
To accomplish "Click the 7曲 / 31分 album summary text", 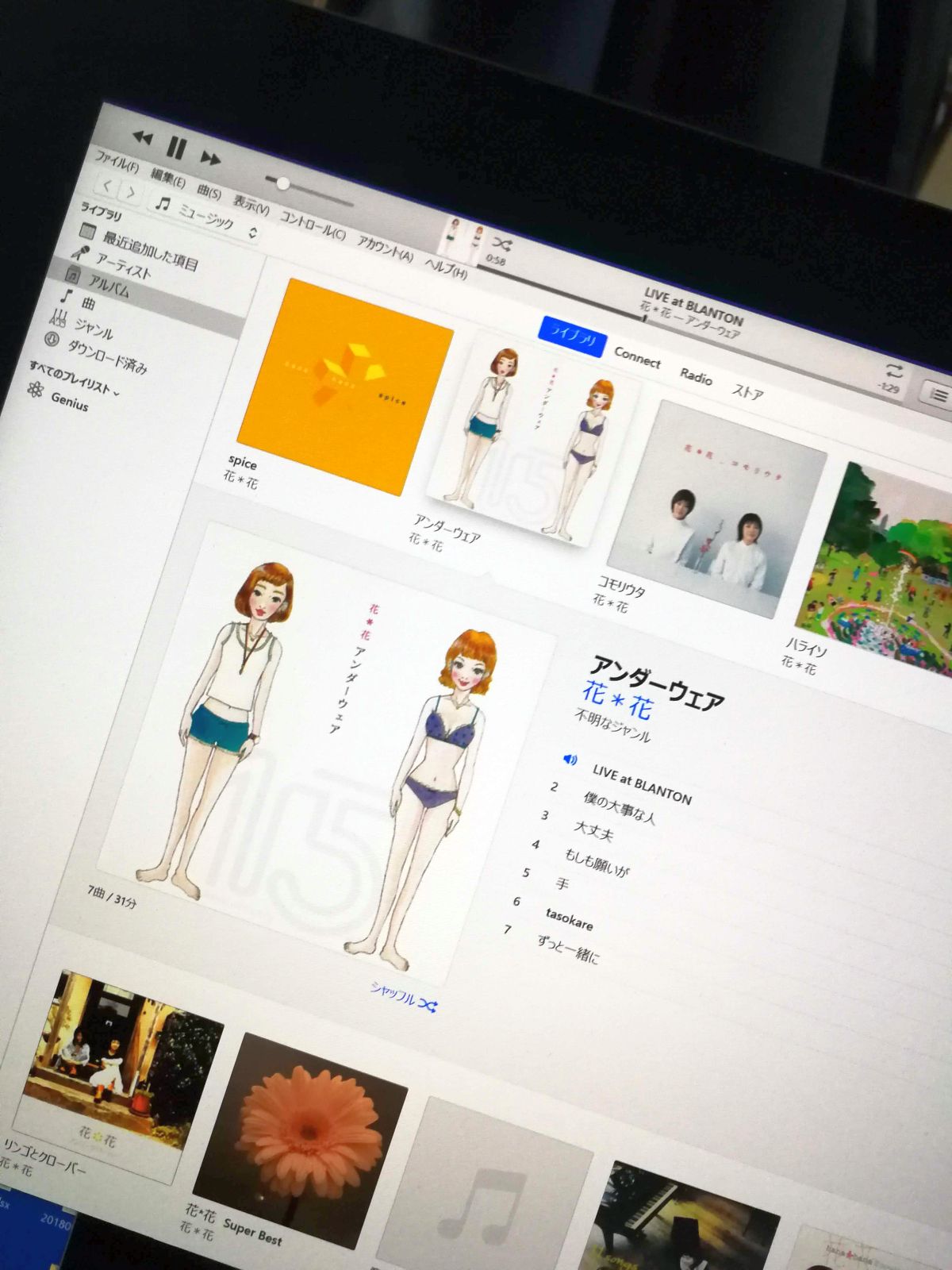I will point(112,897).
